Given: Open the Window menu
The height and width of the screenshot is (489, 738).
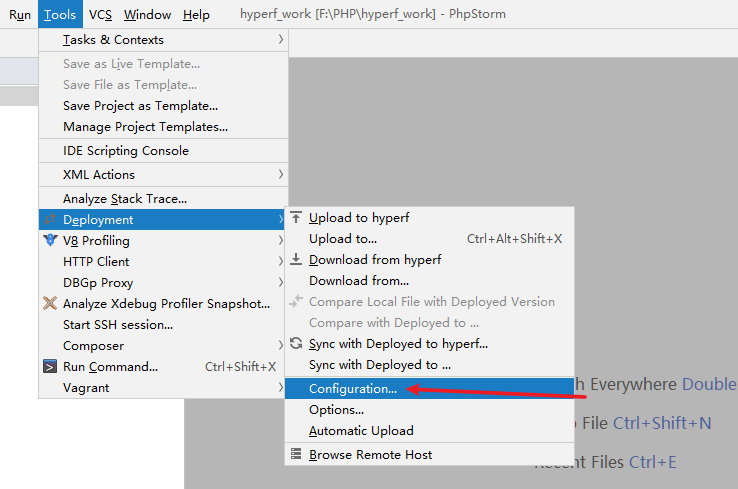Looking at the screenshot, I should coord(147,15).
